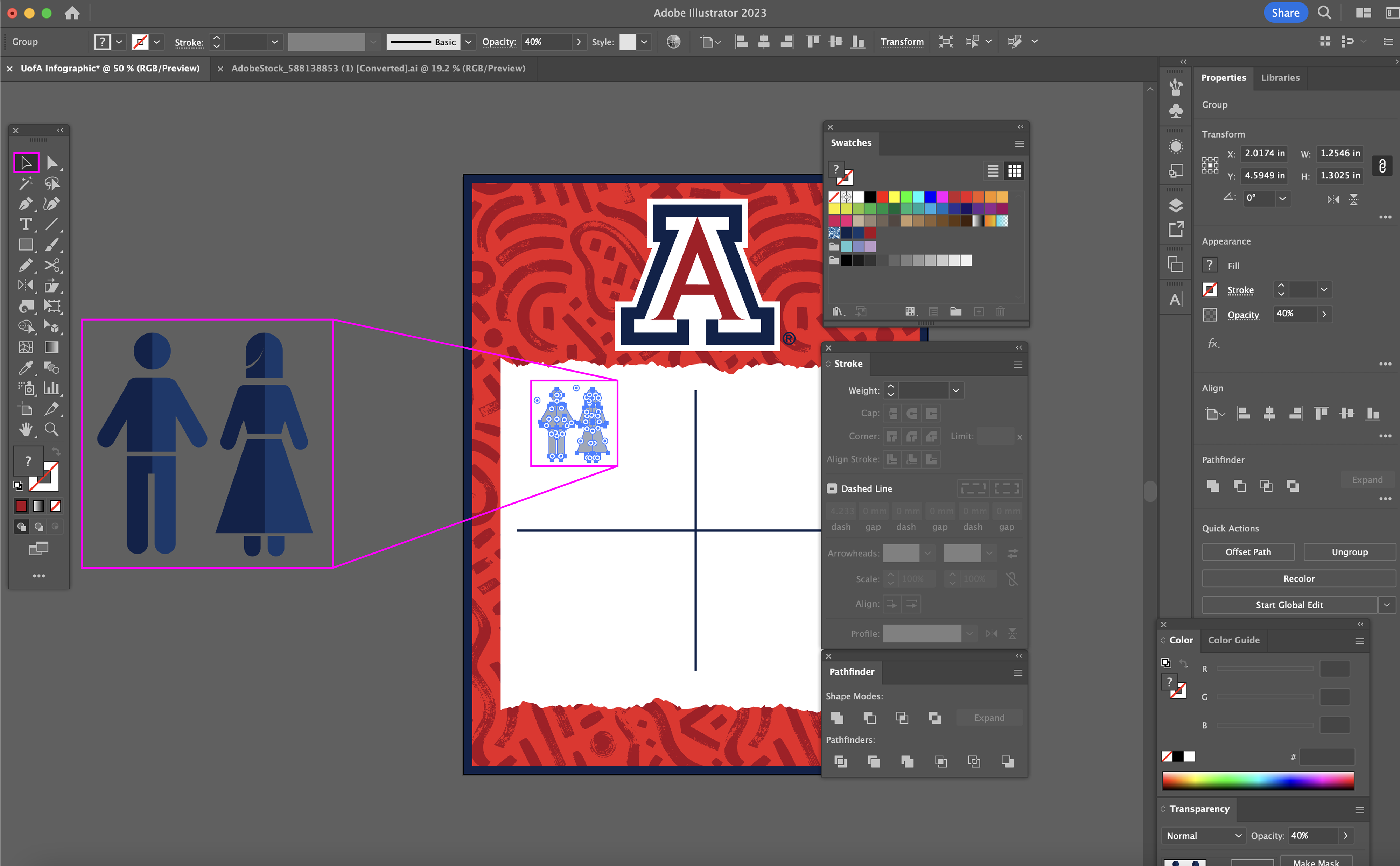Select the Type tool
The height and width of the screenshot is (866, 1400).
[x=25, y=224]
